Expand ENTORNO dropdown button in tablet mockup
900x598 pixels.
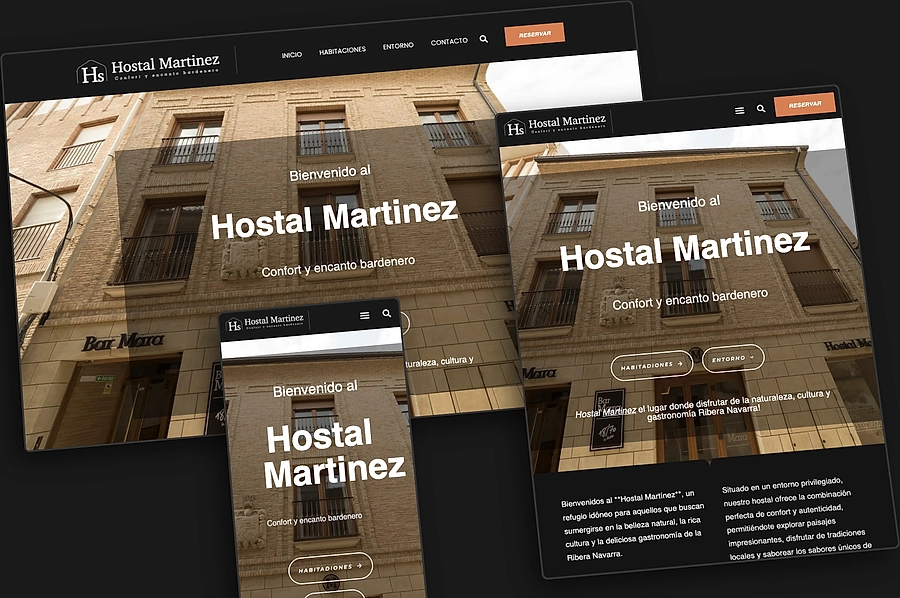[x=733, y=358]
